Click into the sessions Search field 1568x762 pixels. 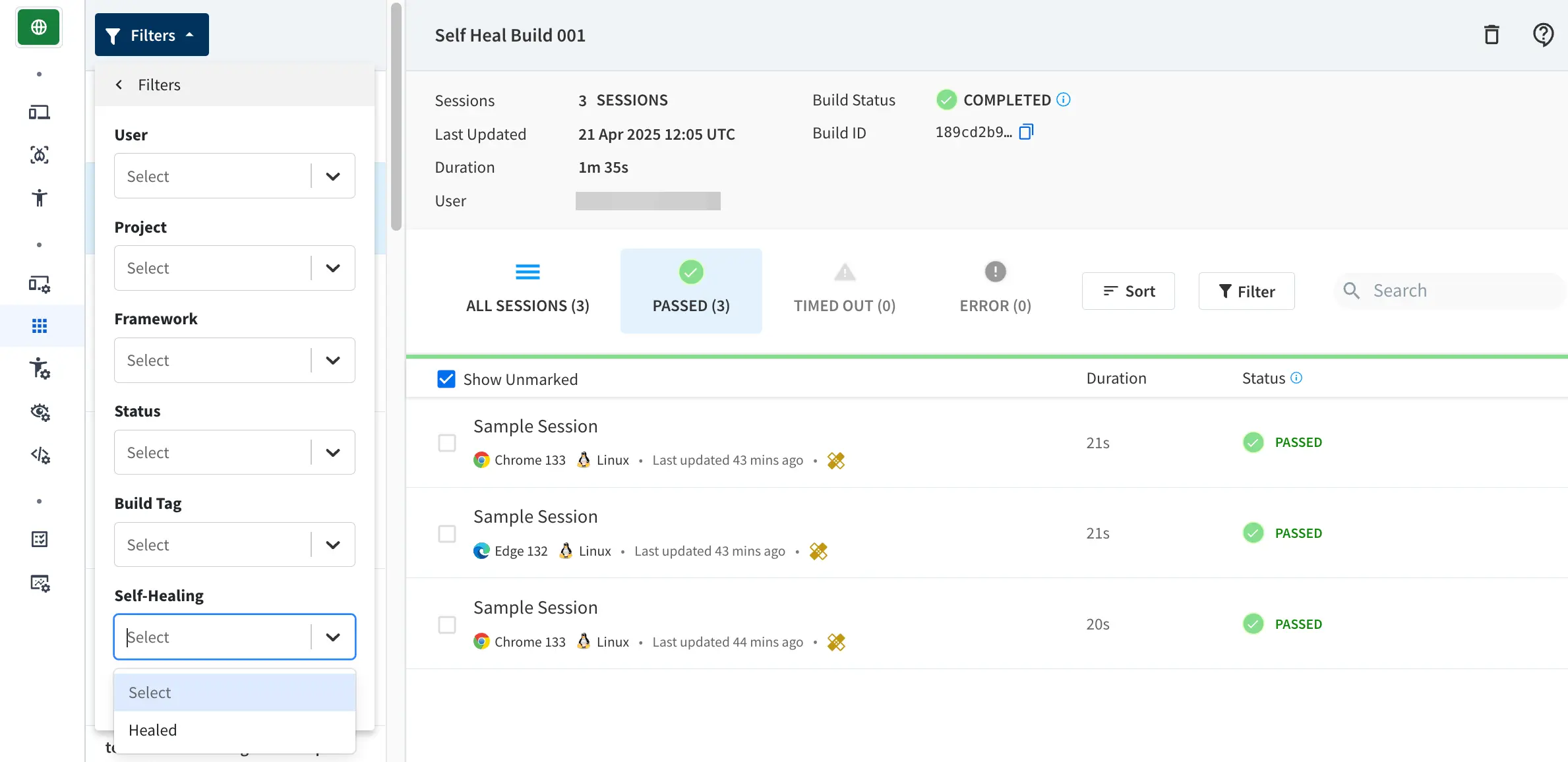(1451, 291)
